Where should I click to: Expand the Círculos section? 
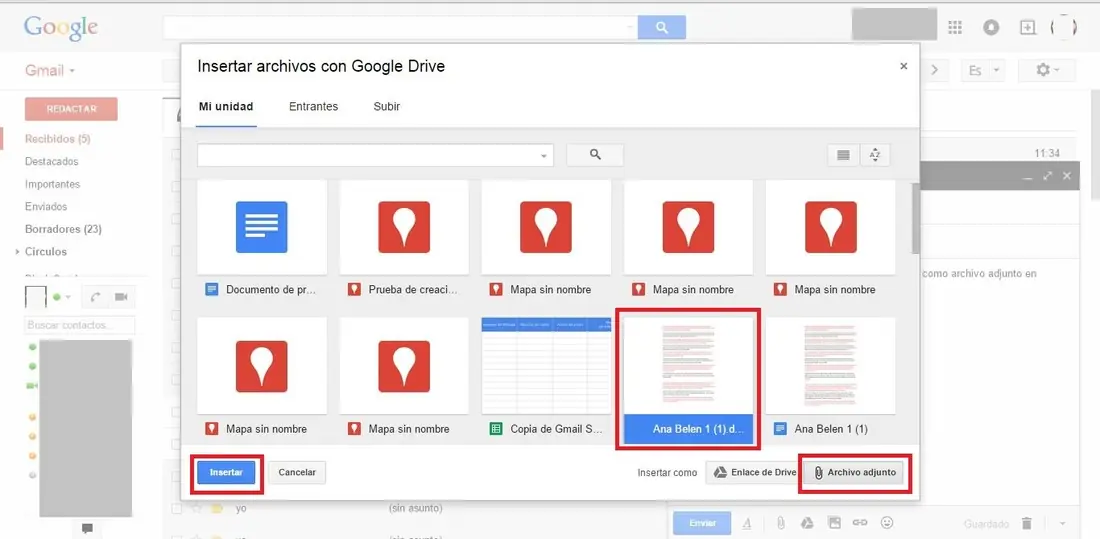pyautogui.click(x=17, y=251)
